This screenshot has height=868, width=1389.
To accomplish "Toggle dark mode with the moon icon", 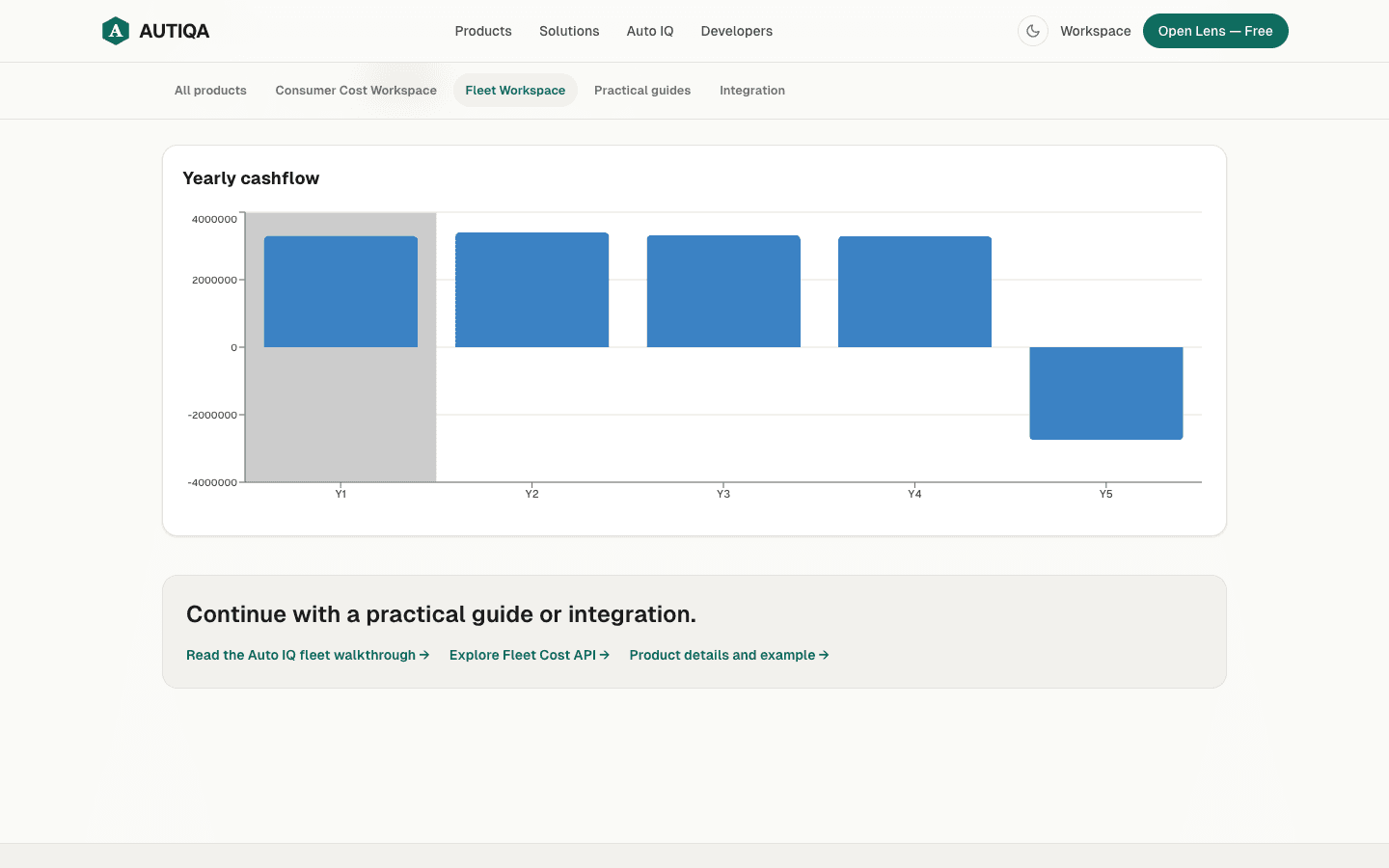I will pos(1033,31).
